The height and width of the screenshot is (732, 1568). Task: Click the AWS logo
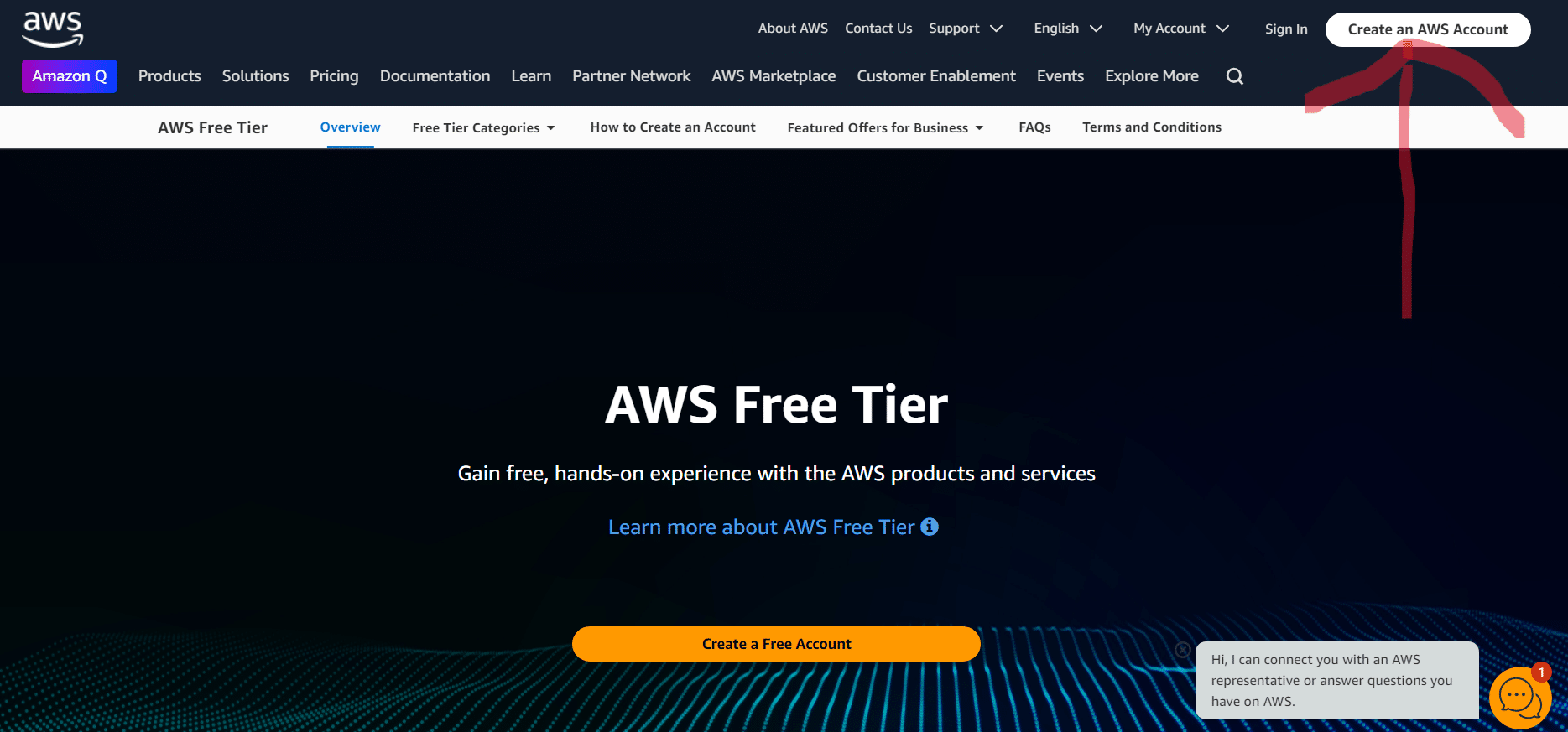[x=52, y=29]
